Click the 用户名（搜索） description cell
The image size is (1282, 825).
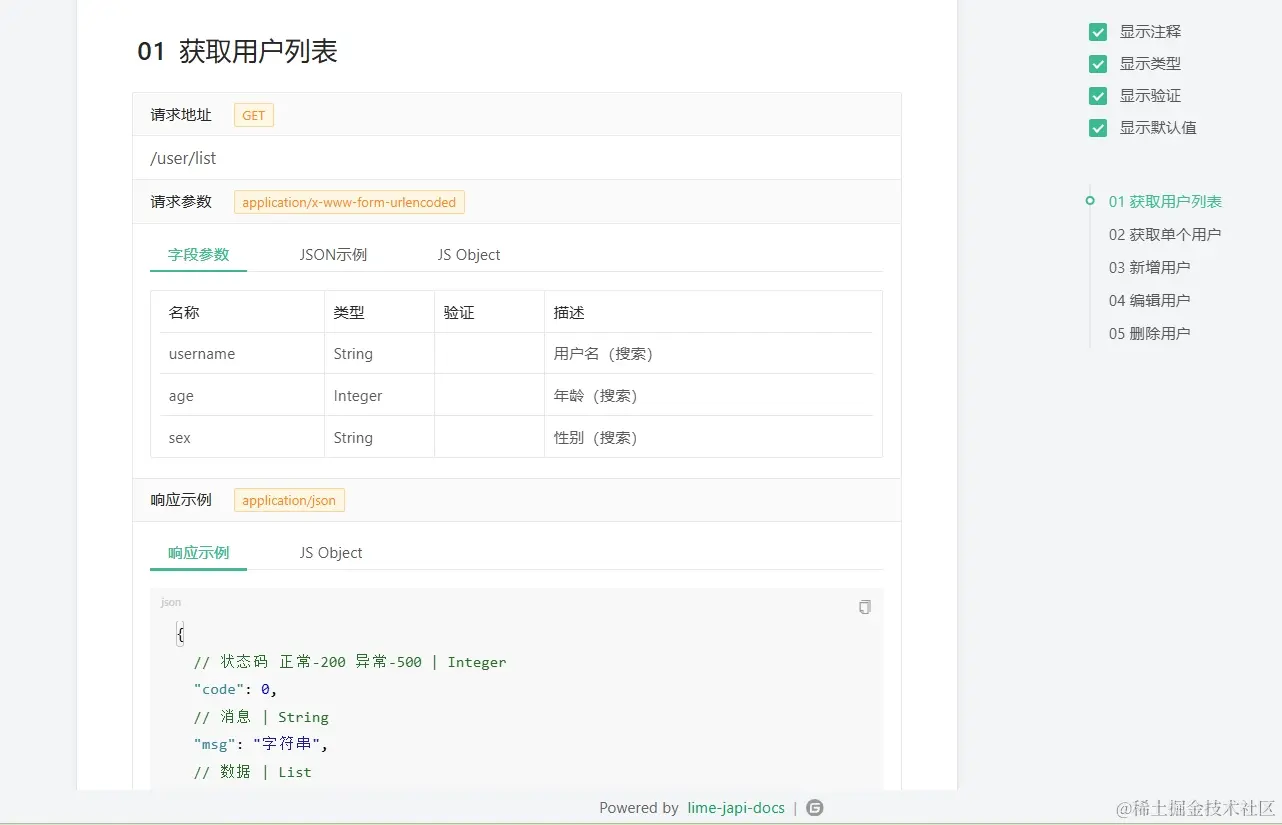click(708, 354)
